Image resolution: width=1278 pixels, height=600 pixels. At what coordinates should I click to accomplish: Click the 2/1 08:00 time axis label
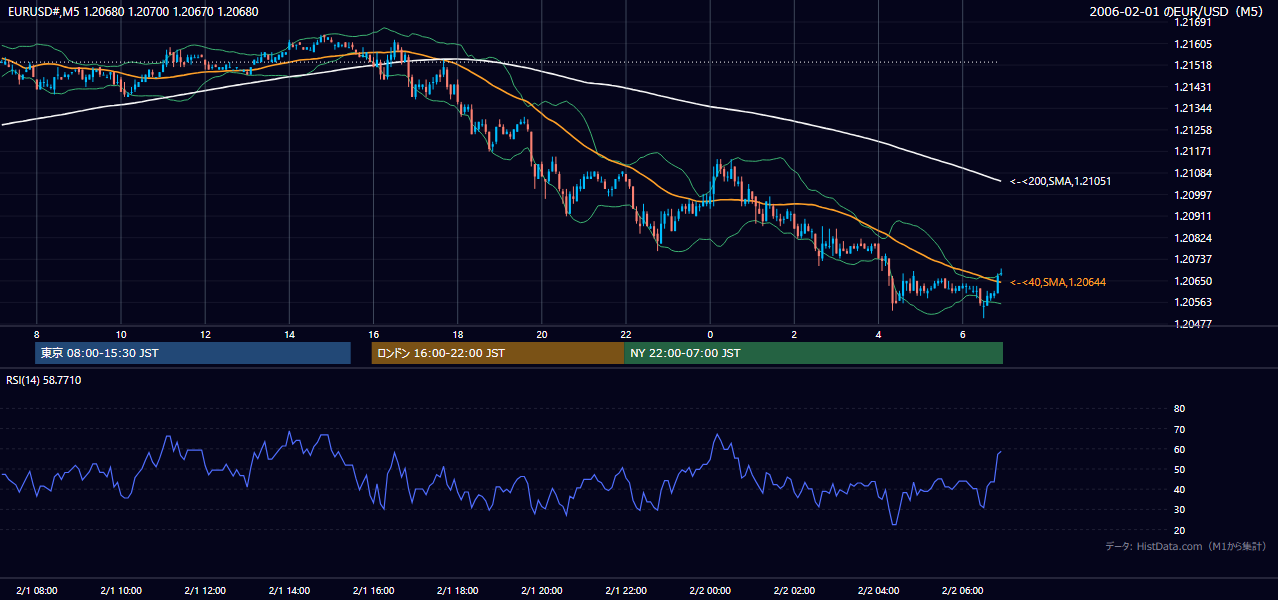36,590
